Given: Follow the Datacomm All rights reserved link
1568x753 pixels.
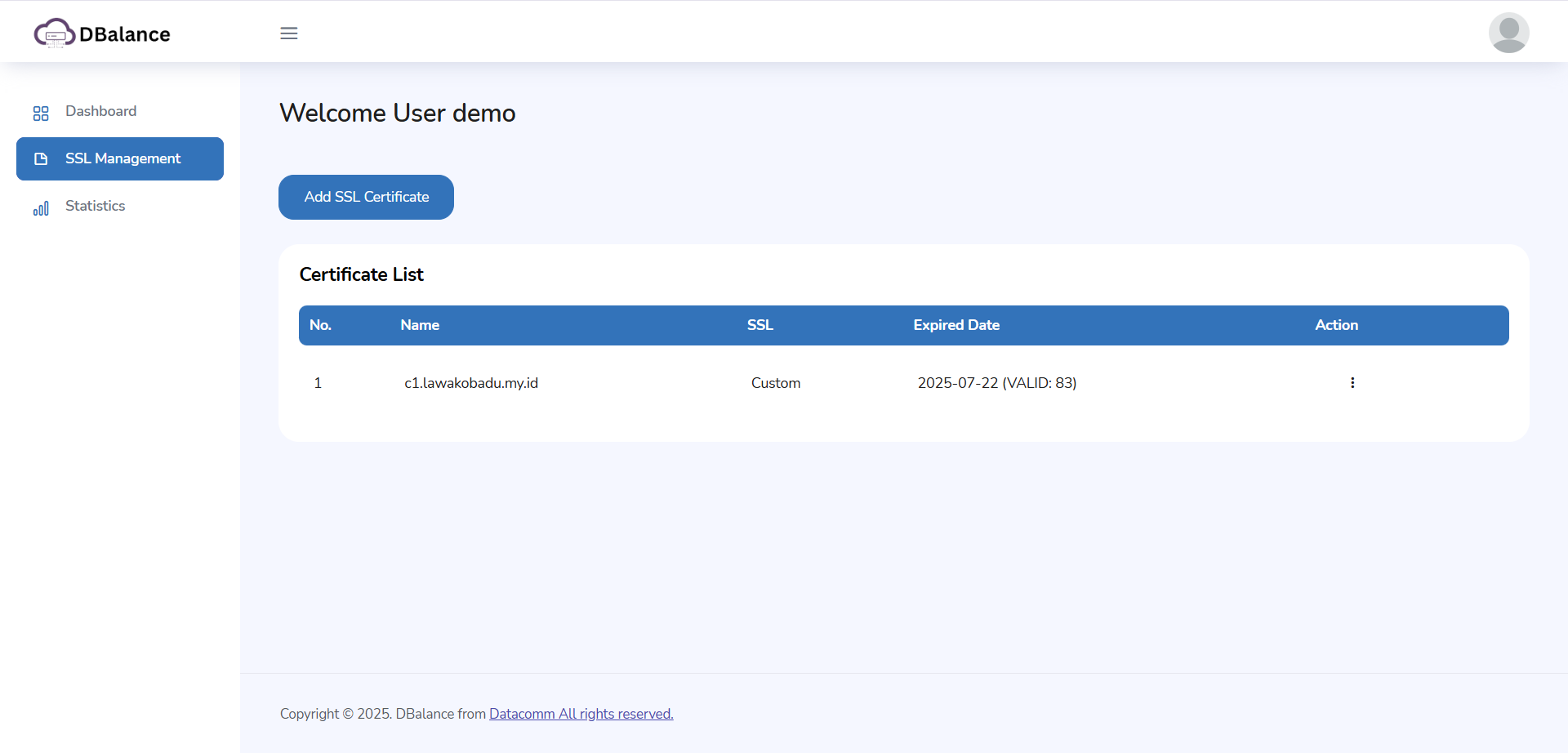Looking at the screenshot, I should pos(581,714).
